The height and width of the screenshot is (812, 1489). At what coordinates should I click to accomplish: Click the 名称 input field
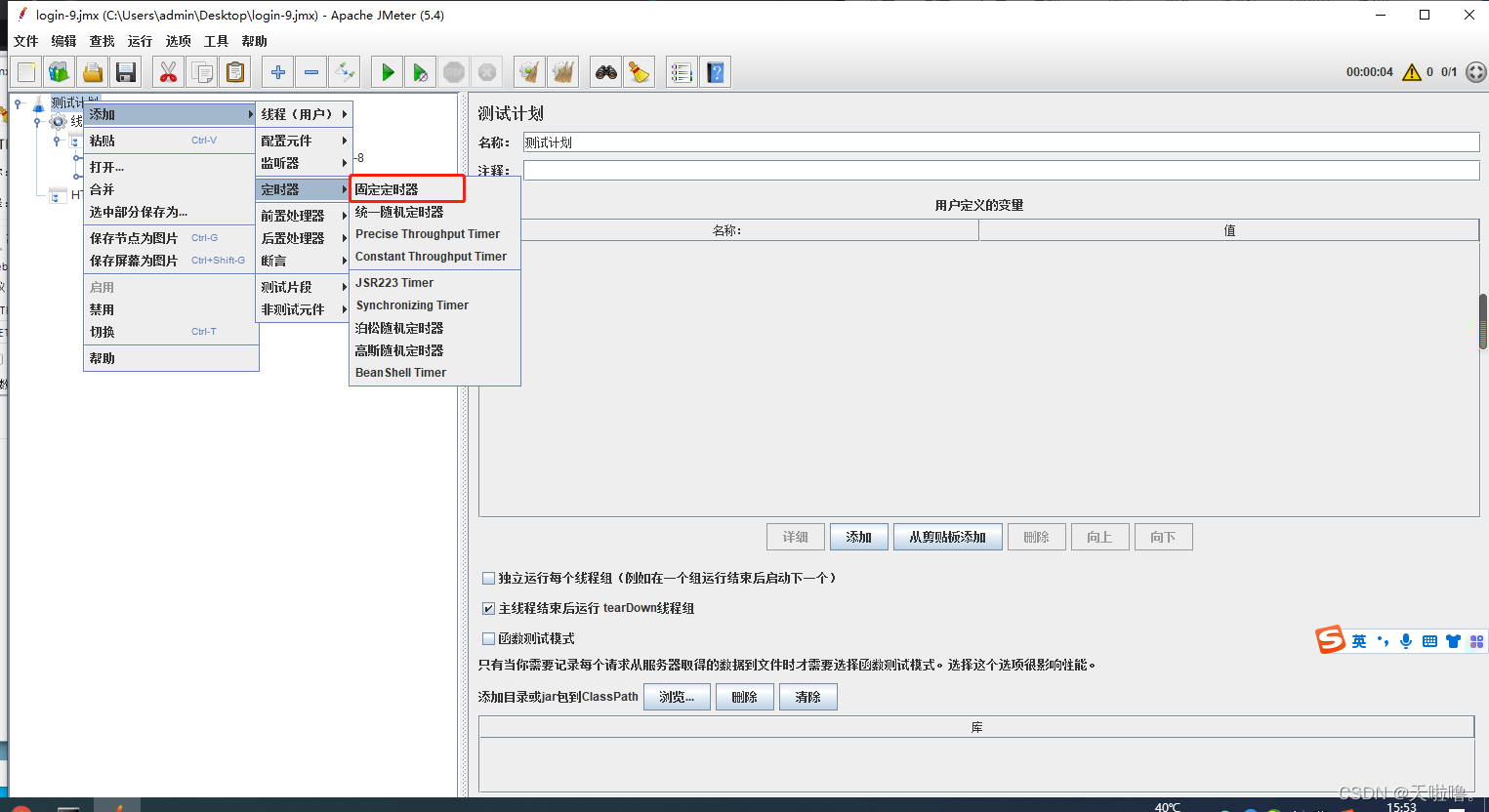click(1002, 142)
